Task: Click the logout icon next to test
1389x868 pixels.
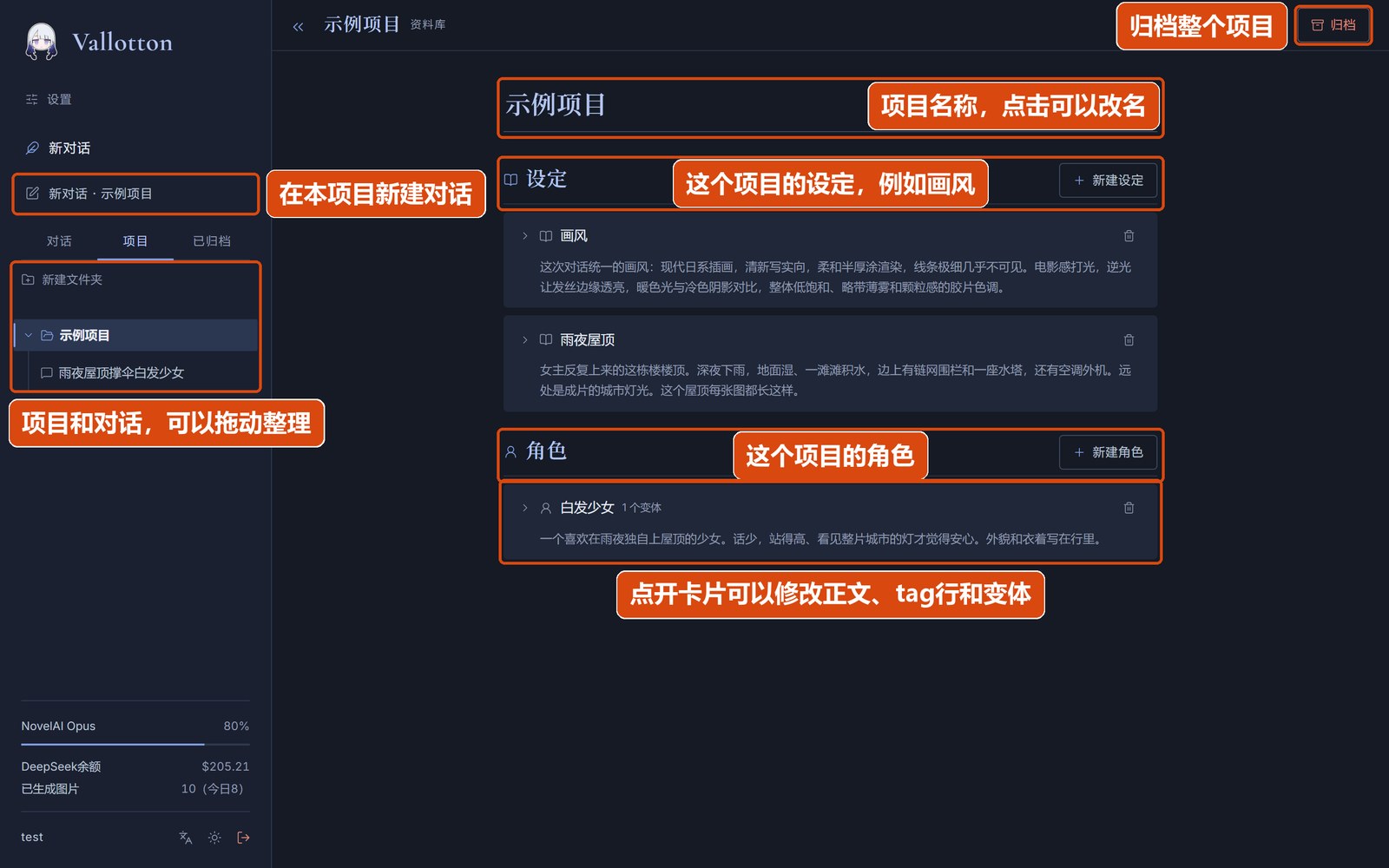Action: [x=244, y=838]
